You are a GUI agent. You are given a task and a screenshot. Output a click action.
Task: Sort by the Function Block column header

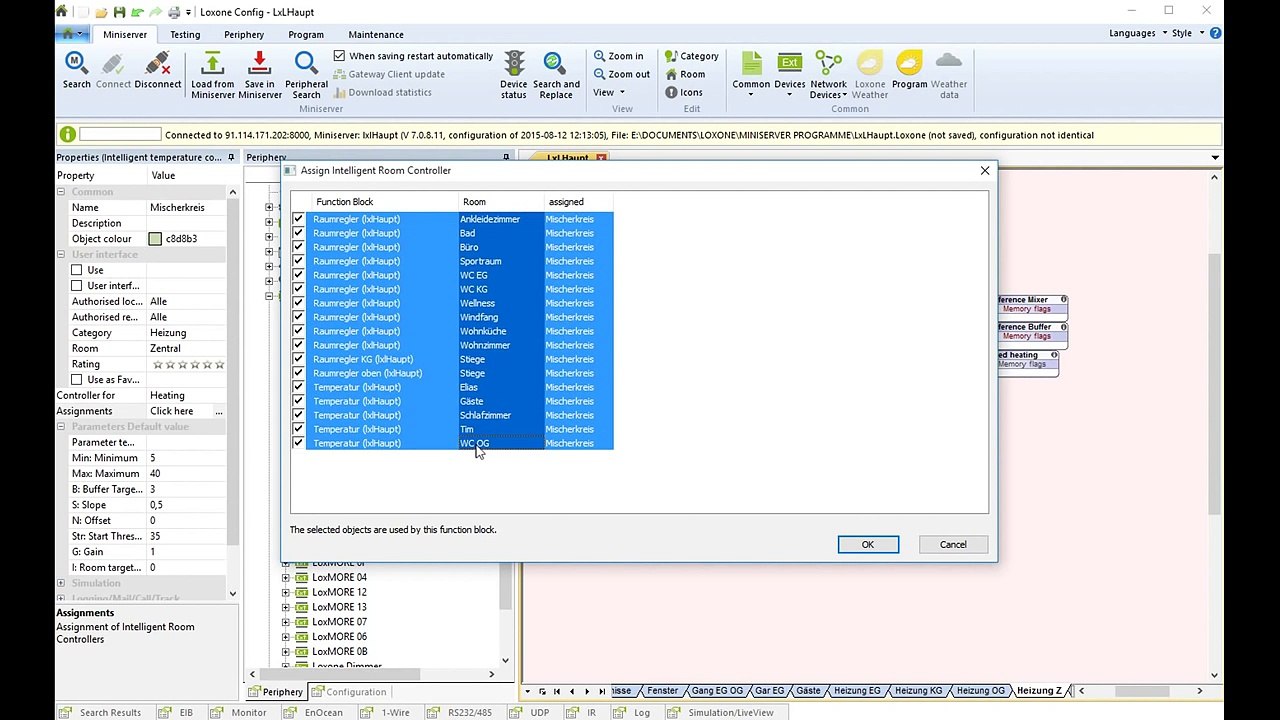click(x=383, y=202)
